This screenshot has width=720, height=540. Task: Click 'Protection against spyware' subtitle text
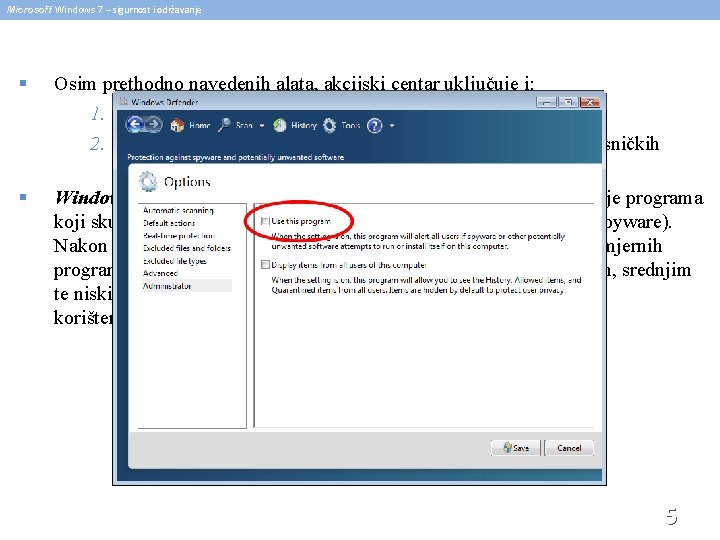(x=236, y=157)
